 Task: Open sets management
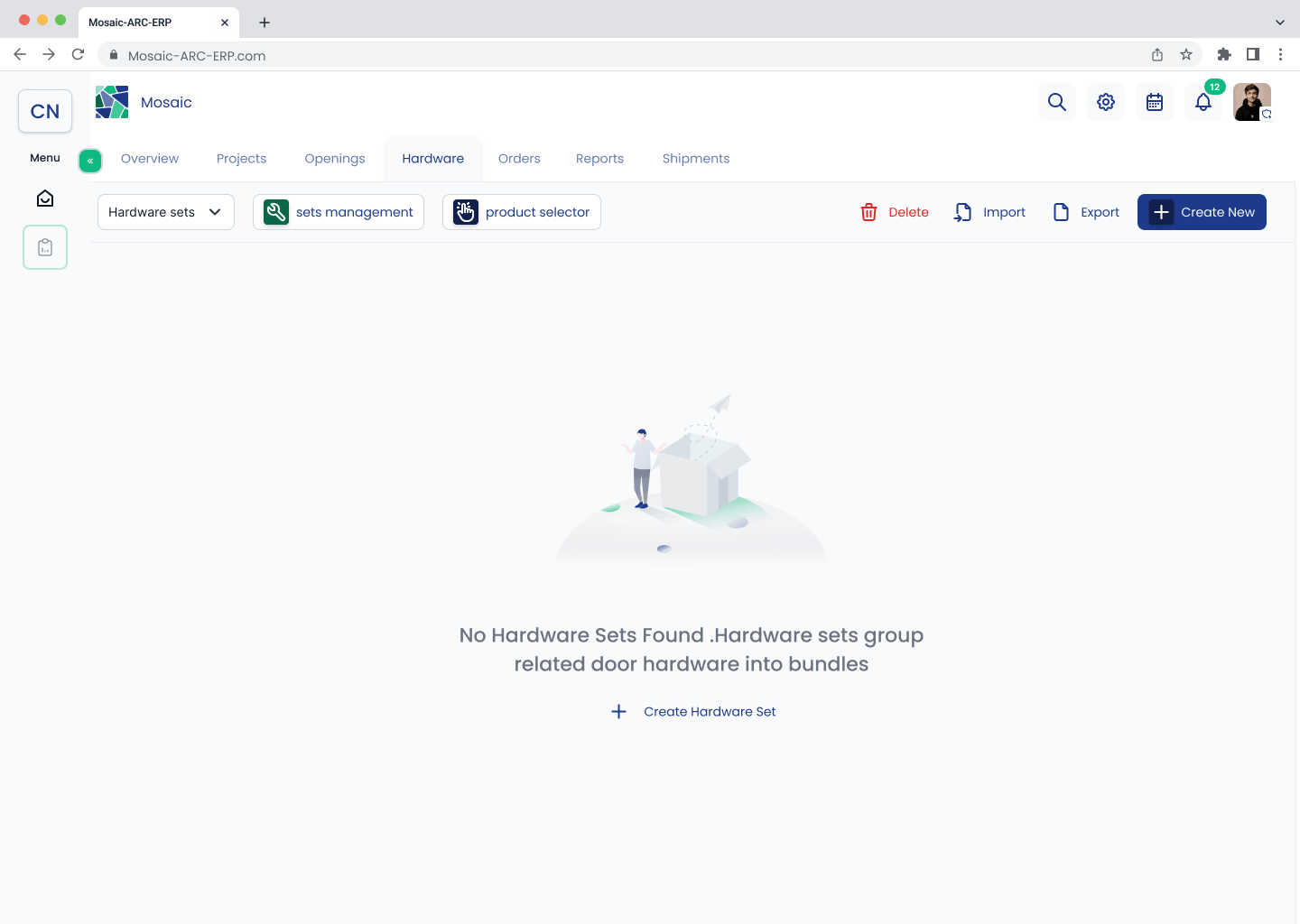(339, 212)
